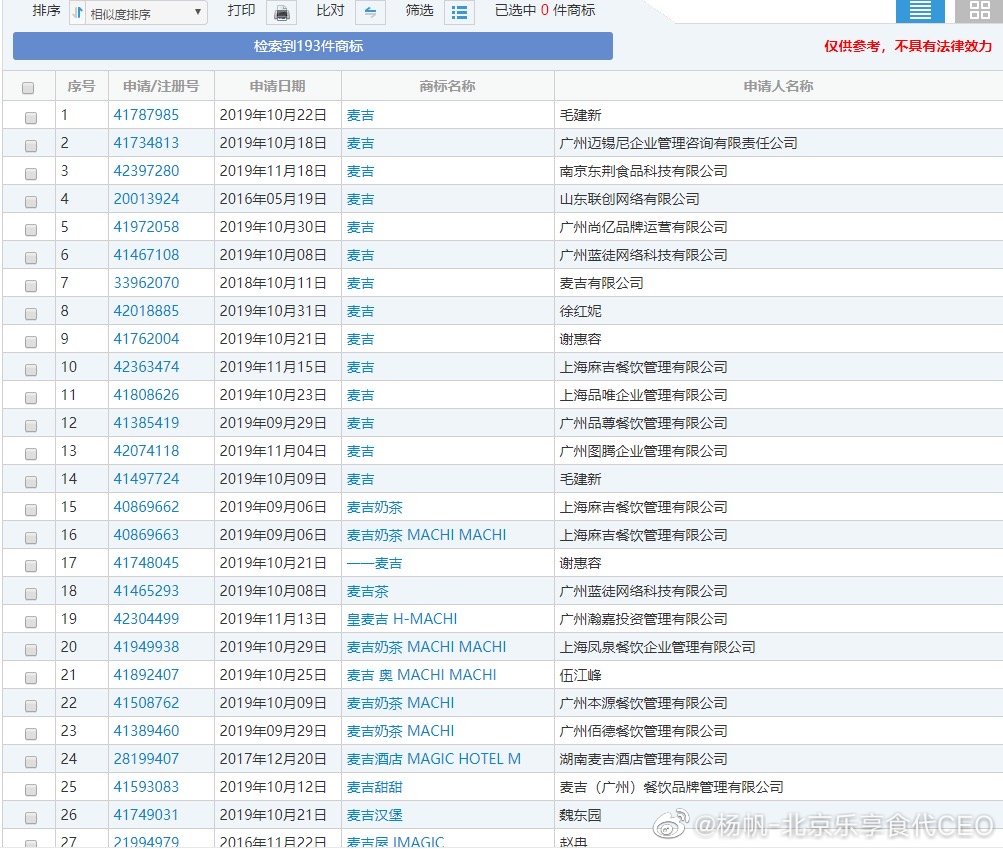Open the 麦吉汉堡 trademark details
Screen dimensions: 1003x849
pyautogui.click(x=375, y=815)
